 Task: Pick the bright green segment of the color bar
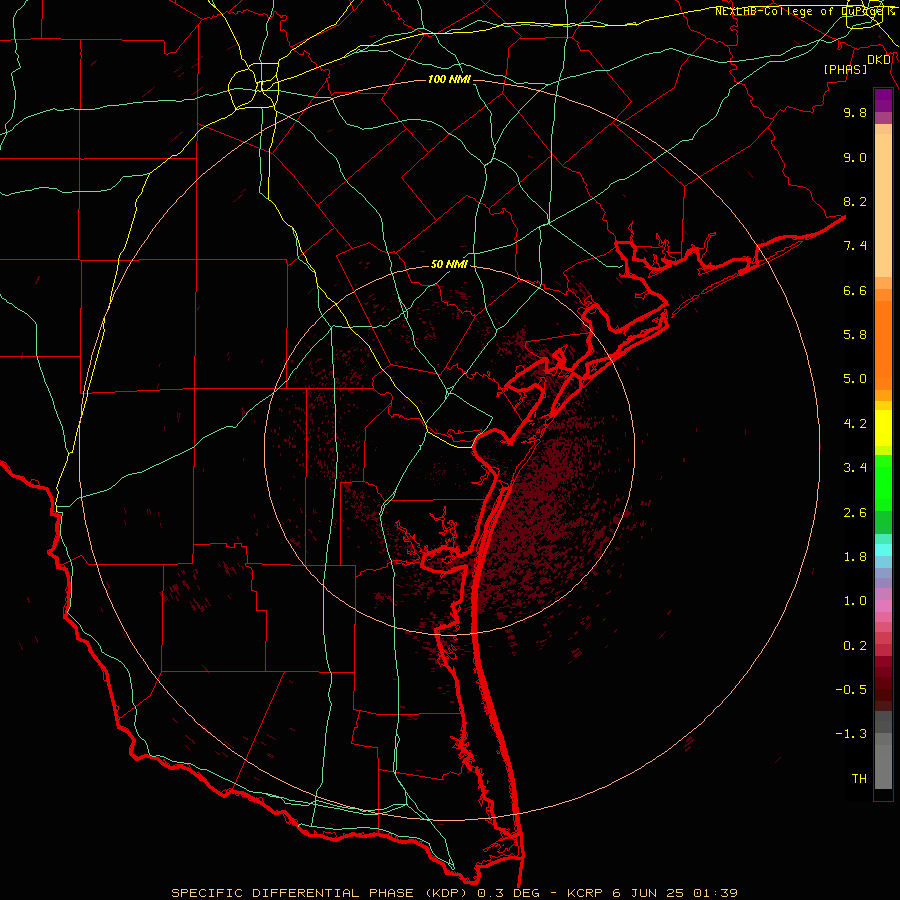coord(883,483)
